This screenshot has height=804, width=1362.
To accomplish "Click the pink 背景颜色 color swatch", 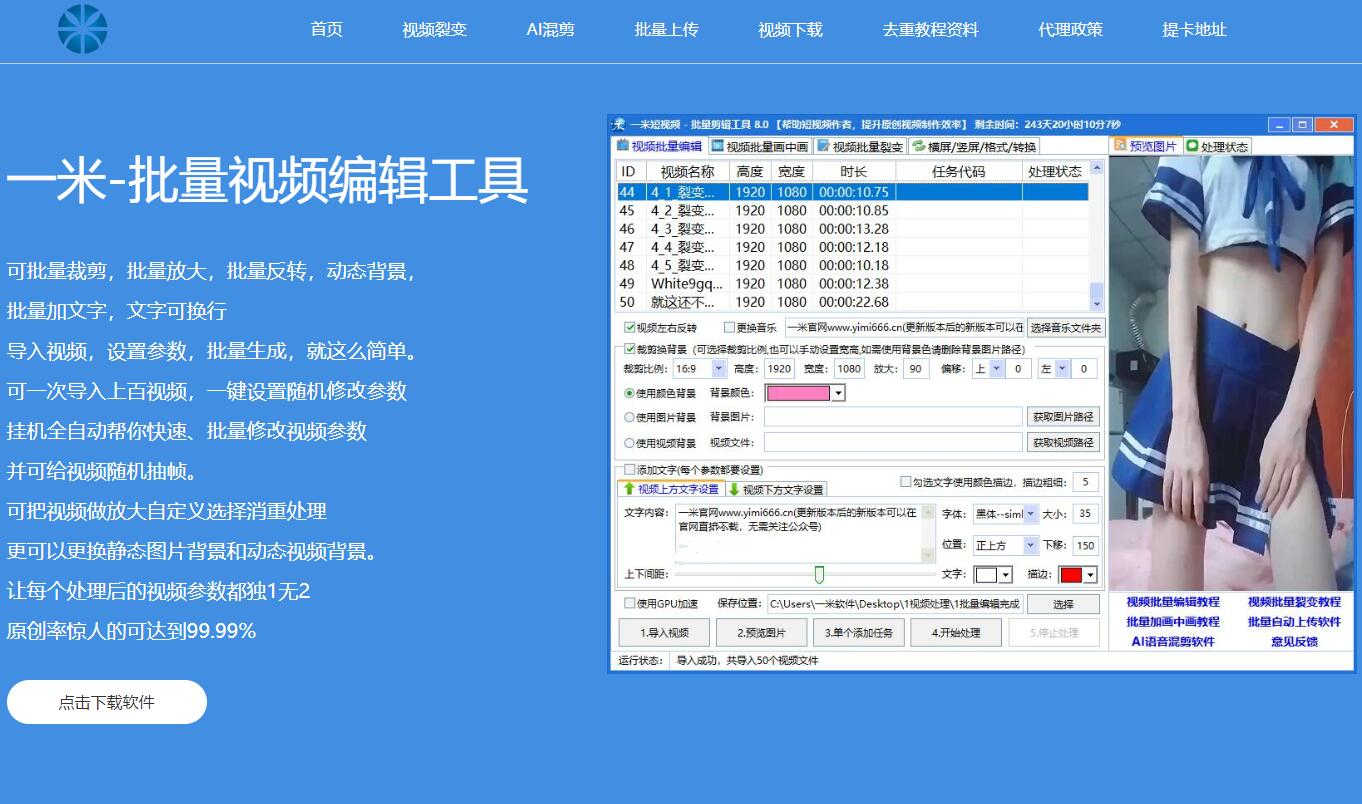I will (800, 391).
